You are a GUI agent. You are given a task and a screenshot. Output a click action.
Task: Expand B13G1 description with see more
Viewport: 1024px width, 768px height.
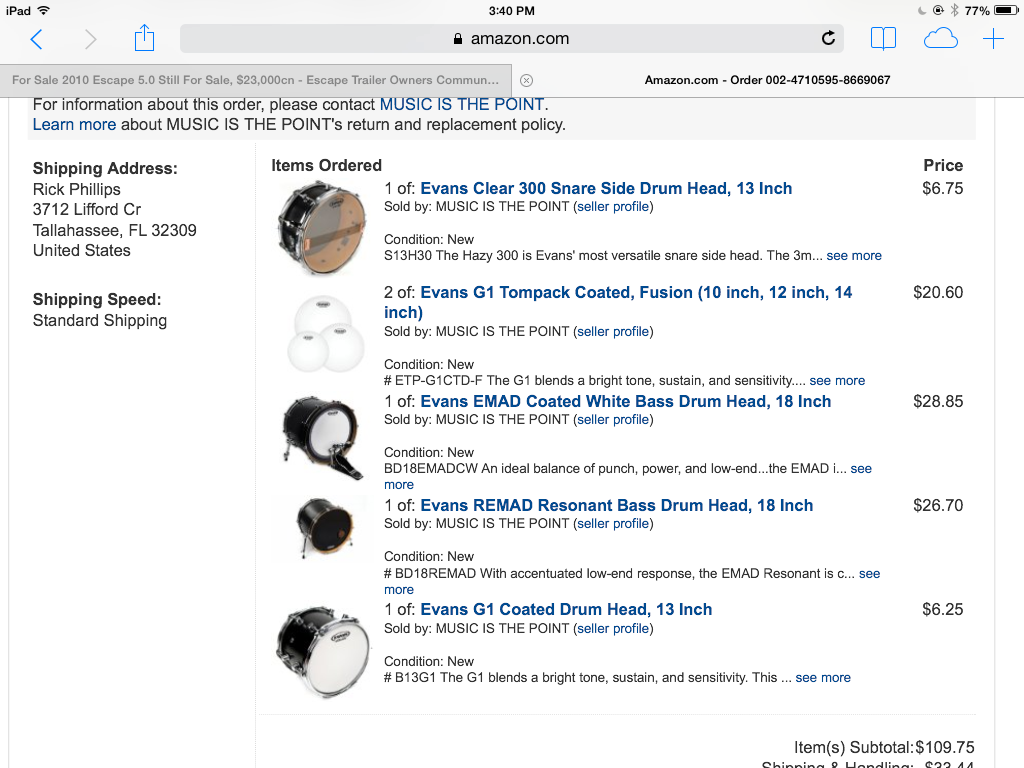tap(823, 677)
